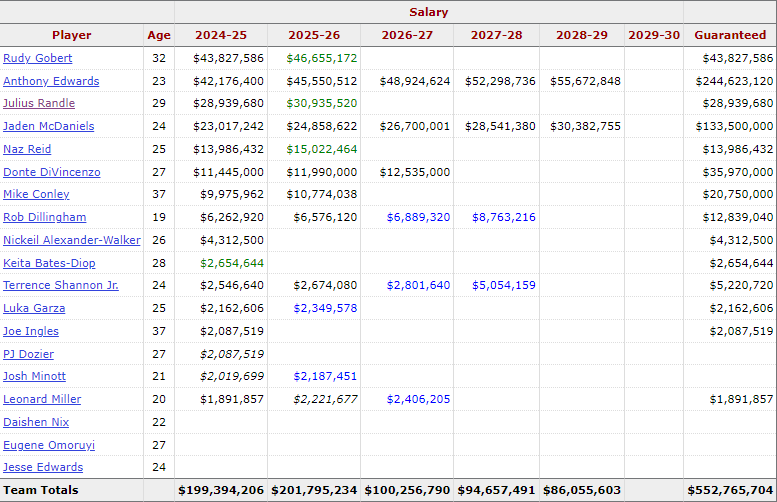Select Dillingham's blue $6,889,320 value
The image size is (777, 502).
coord(418,217)
